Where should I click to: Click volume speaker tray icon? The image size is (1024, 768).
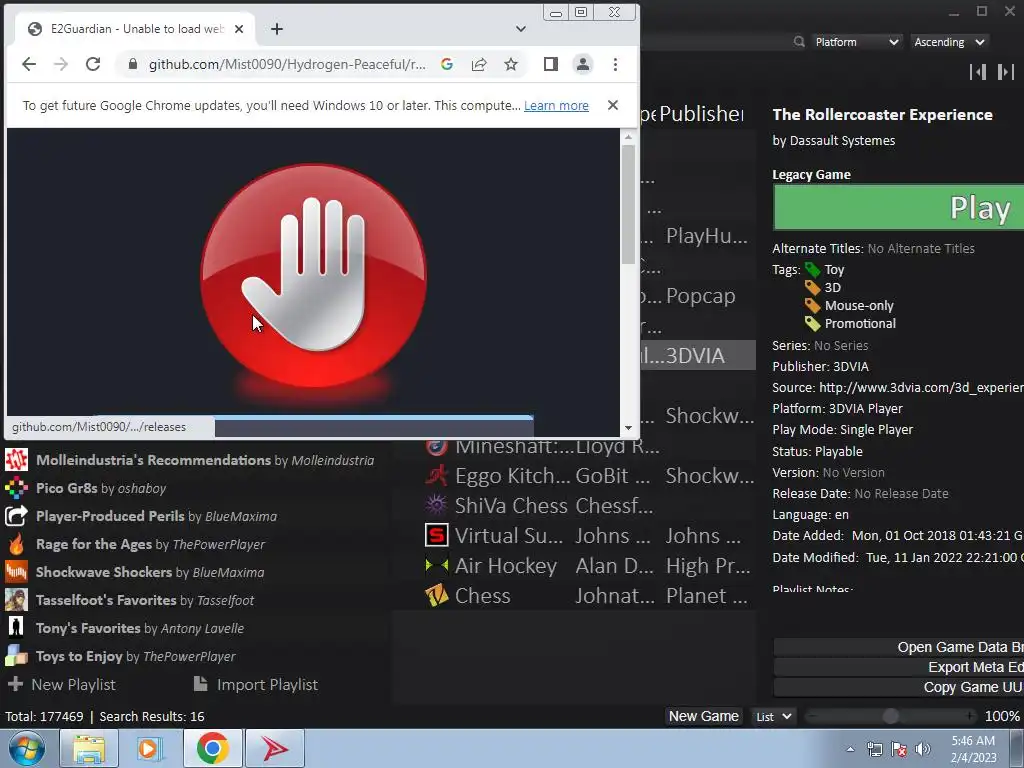click(923, 749)
